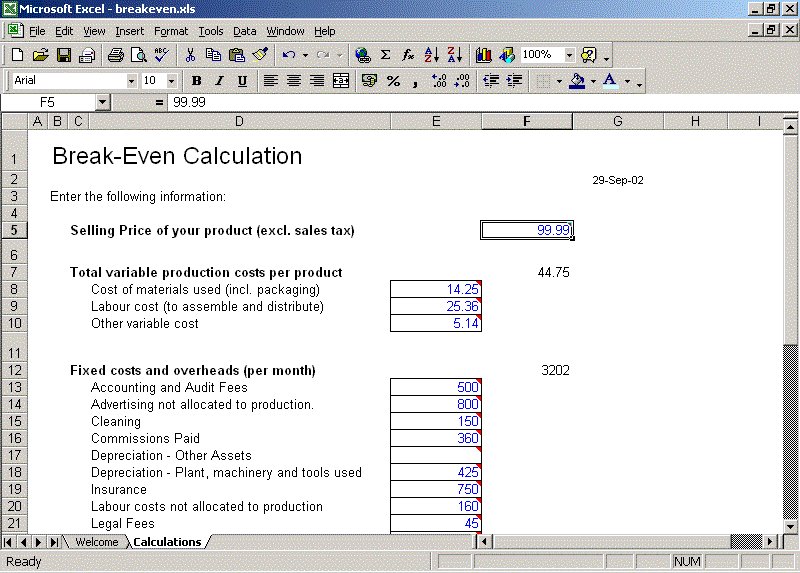
Task: Apply Comma style formatting
Action: click(415, 81)
